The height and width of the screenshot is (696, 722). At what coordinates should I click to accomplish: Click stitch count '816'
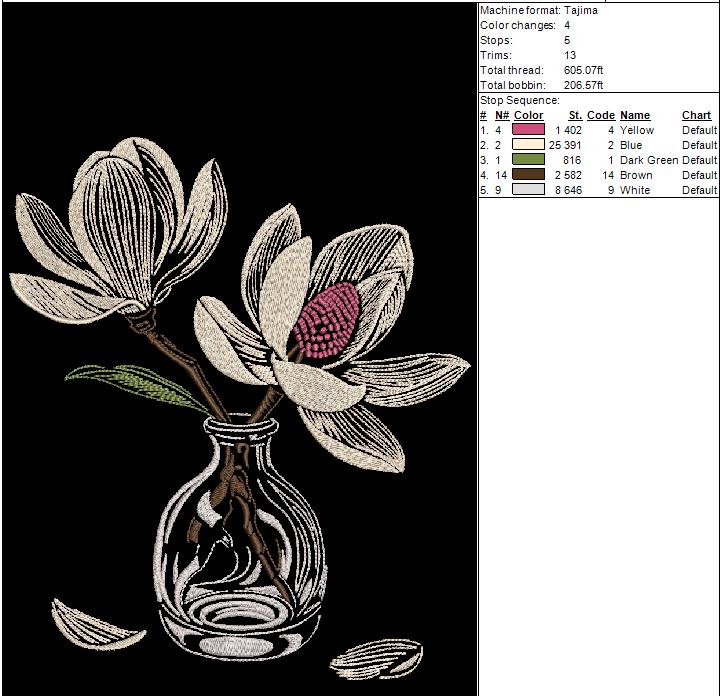(572, 160)
